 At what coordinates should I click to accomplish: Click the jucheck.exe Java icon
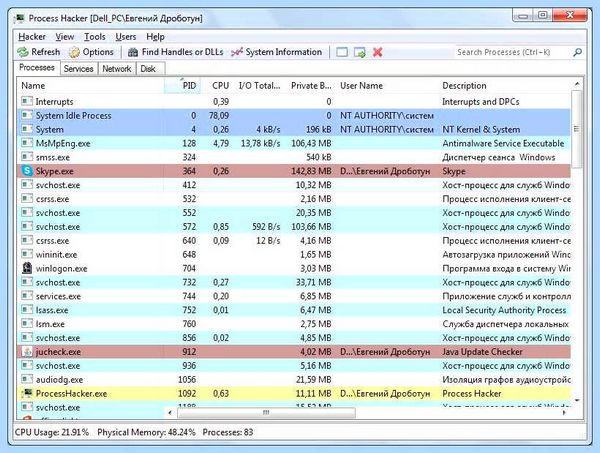[x=27, y=352]
